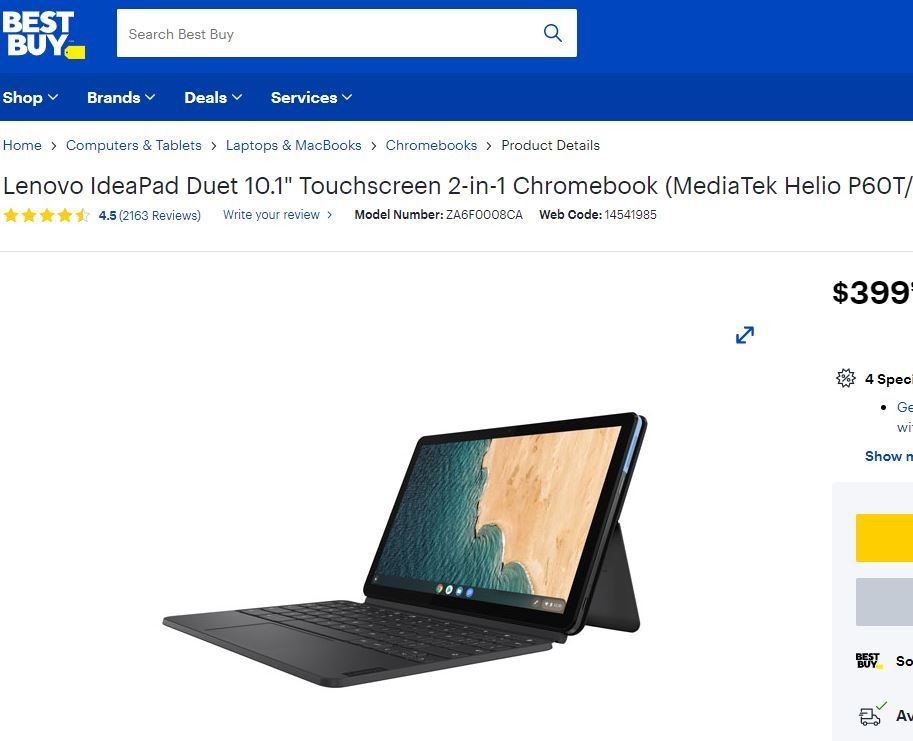Image resolution: width=913 pixels, height=741 pixels.
Task: Go to Home breadcrumb link
Action: 22,145
